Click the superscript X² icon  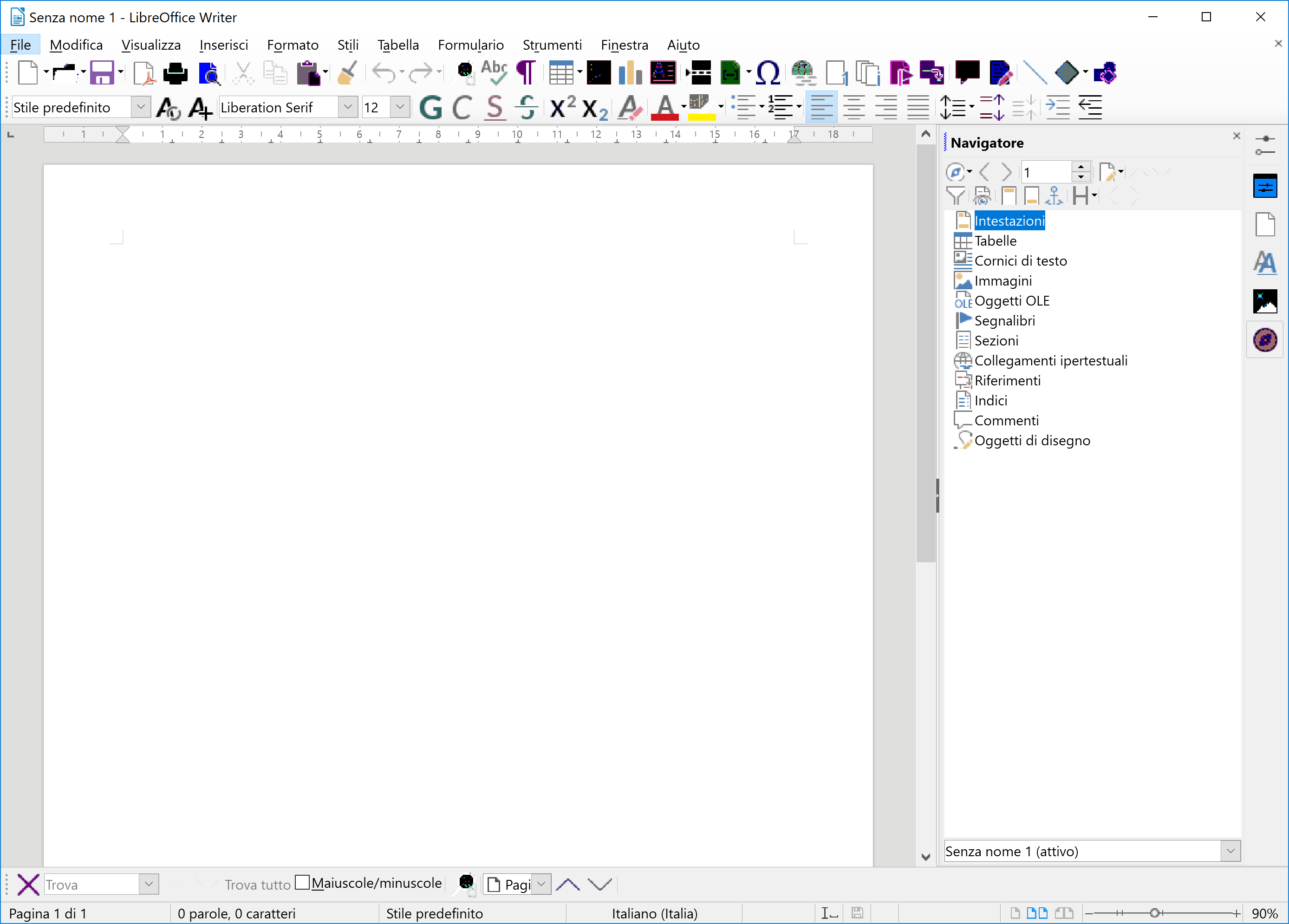tap(563, 107)
